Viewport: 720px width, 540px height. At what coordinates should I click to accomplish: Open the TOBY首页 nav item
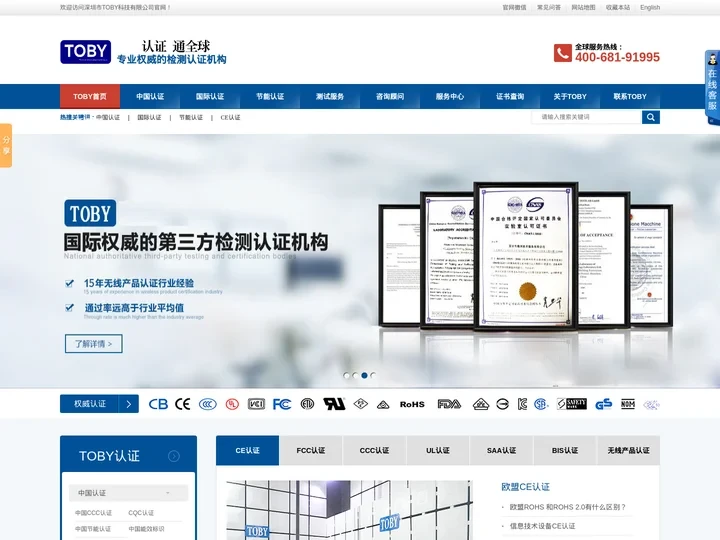[90, 96]
